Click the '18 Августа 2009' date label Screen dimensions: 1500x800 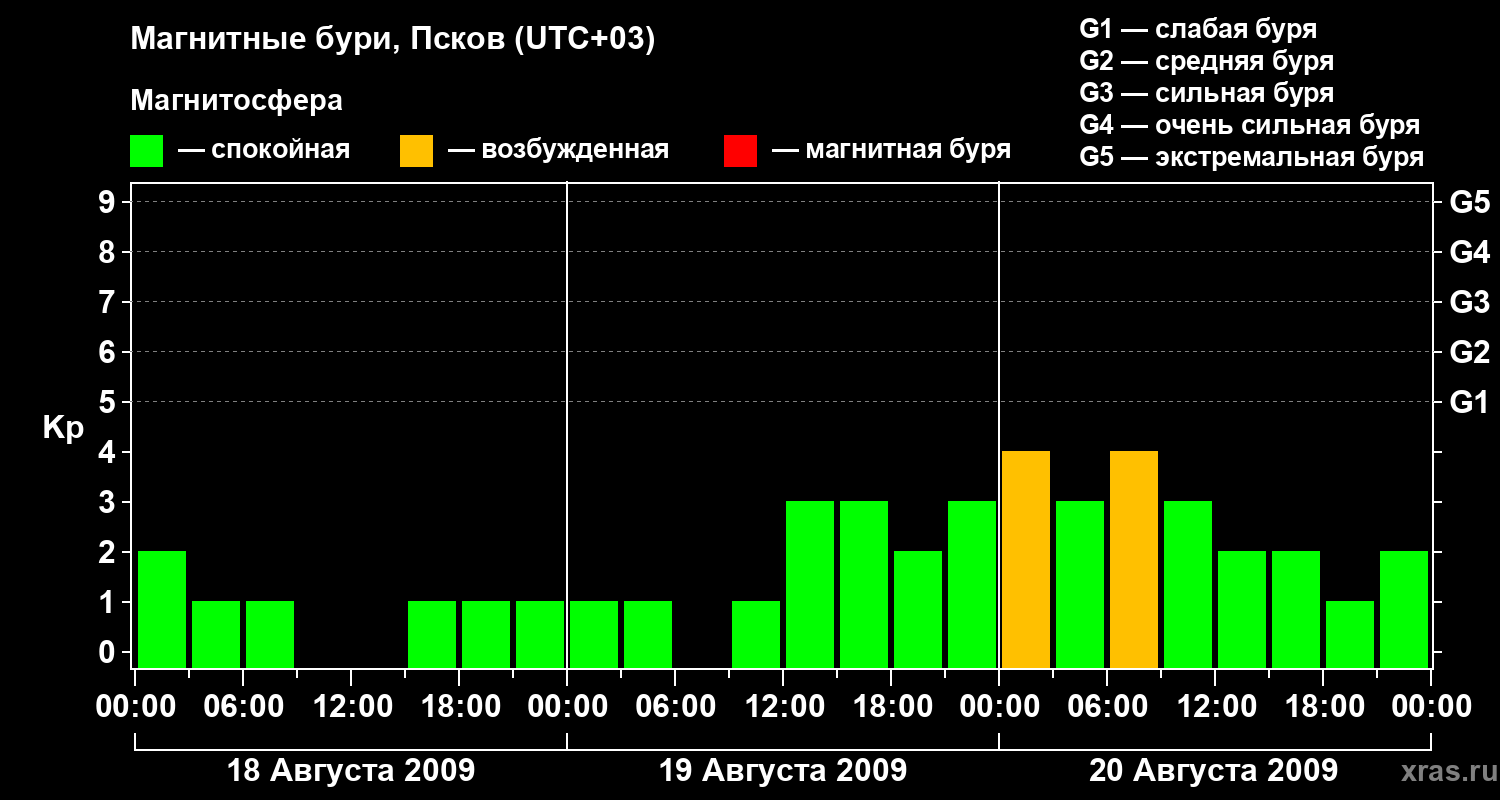pos(351,771)
